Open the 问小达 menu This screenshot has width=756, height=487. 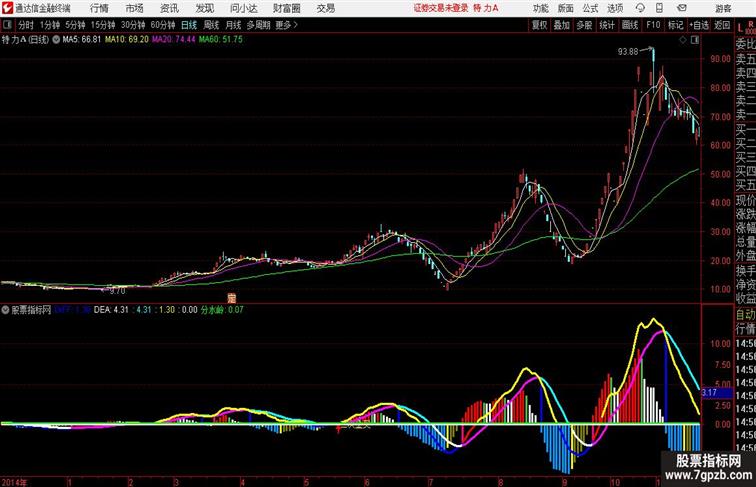pyautogui.click(x=244, y=8)
